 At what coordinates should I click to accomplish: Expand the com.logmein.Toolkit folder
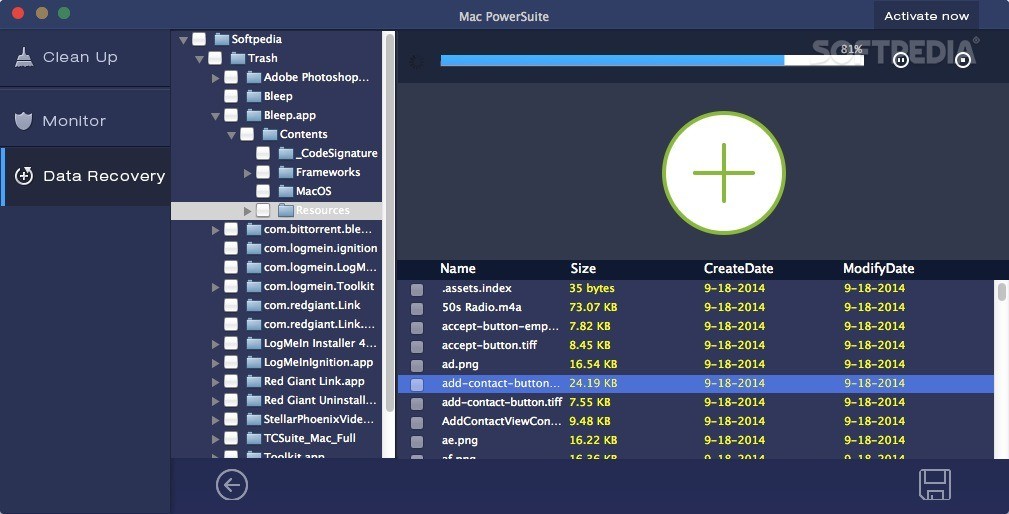(216, 287)
